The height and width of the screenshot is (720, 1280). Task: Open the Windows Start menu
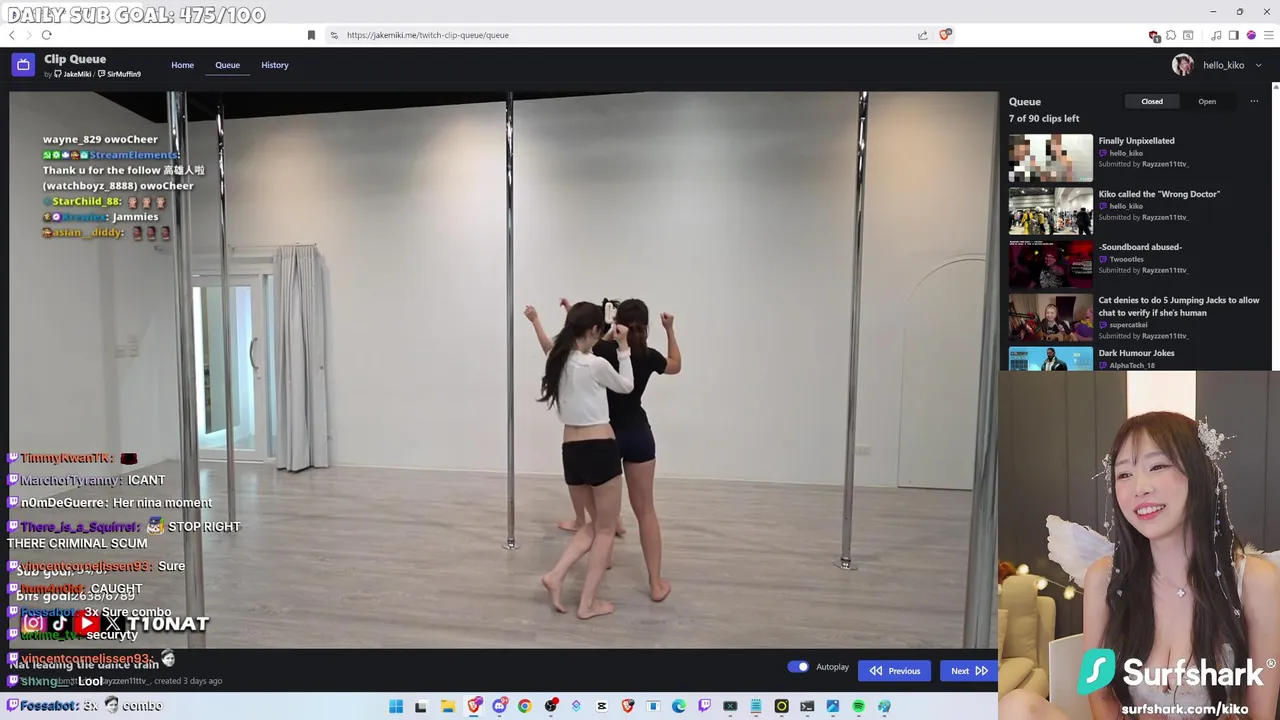pos(396,706)
